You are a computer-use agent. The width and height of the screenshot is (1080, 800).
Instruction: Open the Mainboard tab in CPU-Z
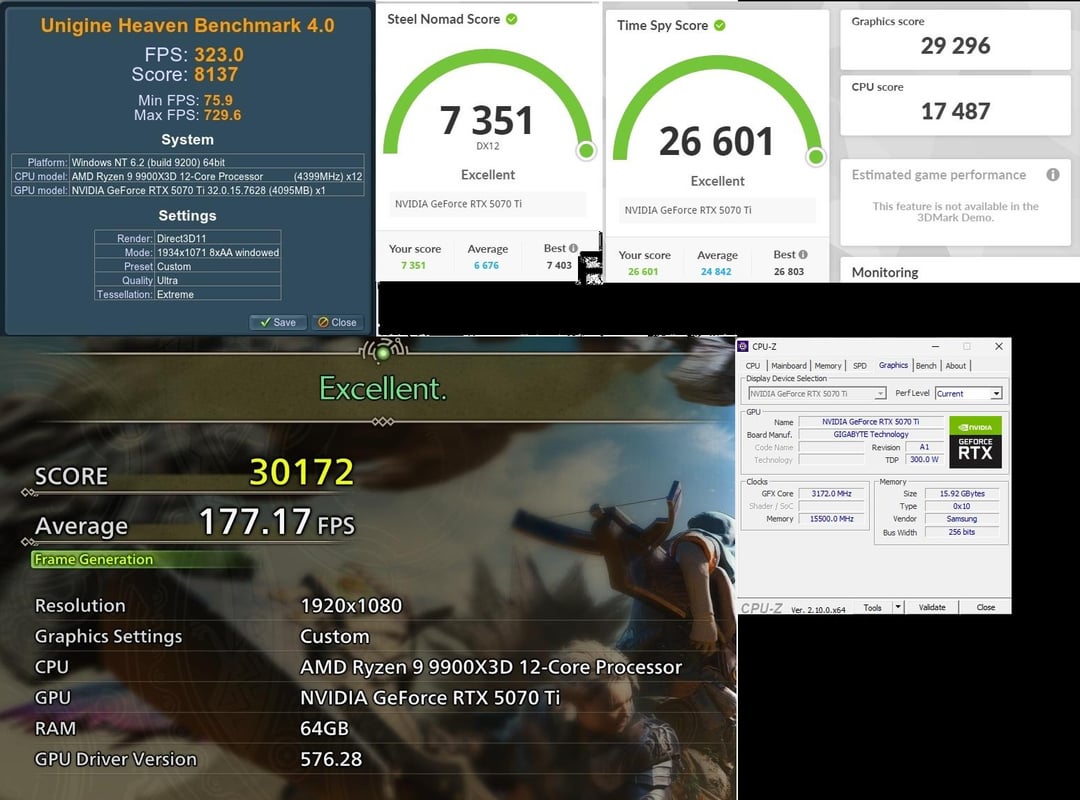point(789,366)
